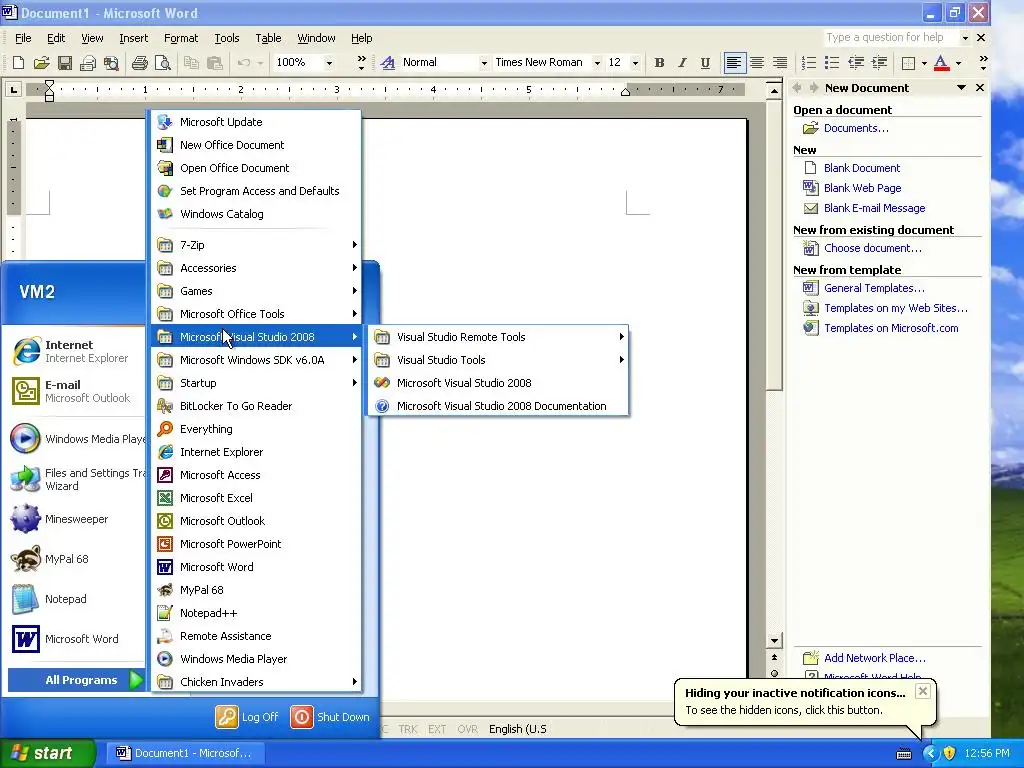The height and width of the screenshot is (768, 1024).
Task: Toggle Underline formatting
Action: click(x=705, y=63)
